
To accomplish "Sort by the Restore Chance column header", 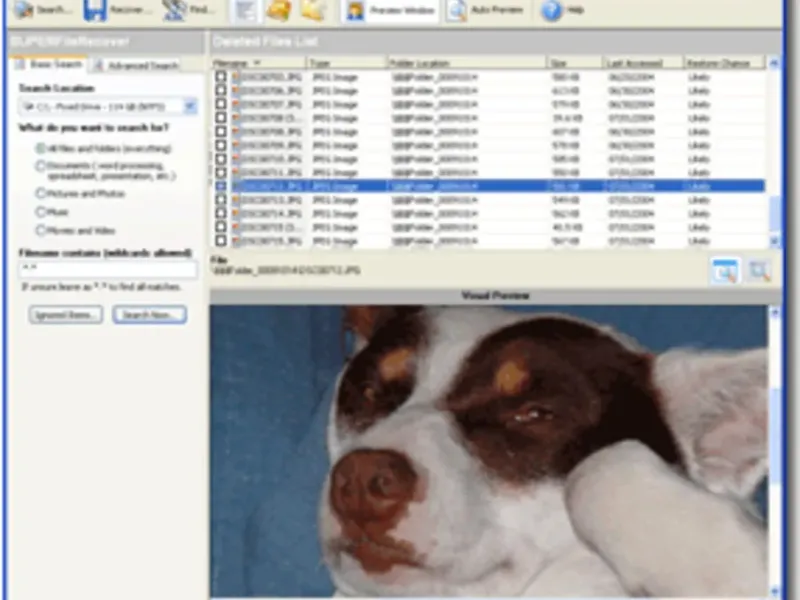I will click(724, 63).
